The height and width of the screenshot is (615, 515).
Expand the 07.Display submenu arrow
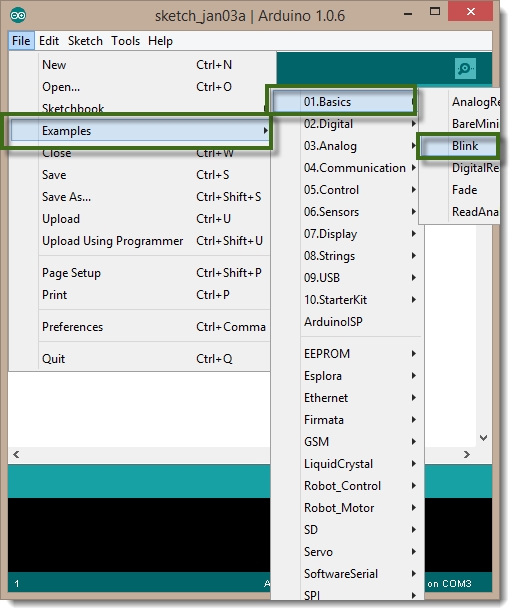413,234
